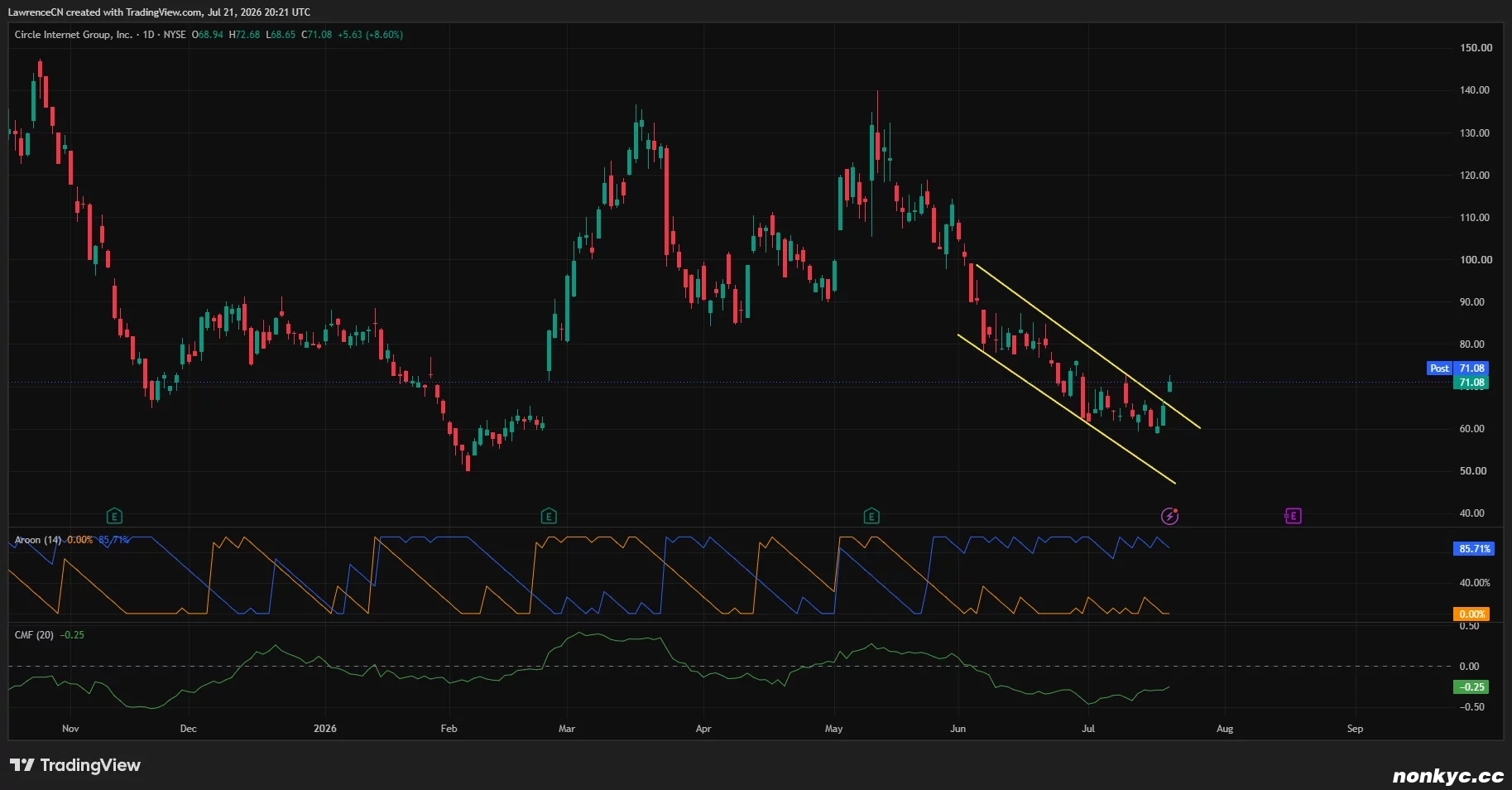This screenshot has height=790, width=1512.
Task: Click the 150.00 level on the price scale
Action: click(1476, 48)
